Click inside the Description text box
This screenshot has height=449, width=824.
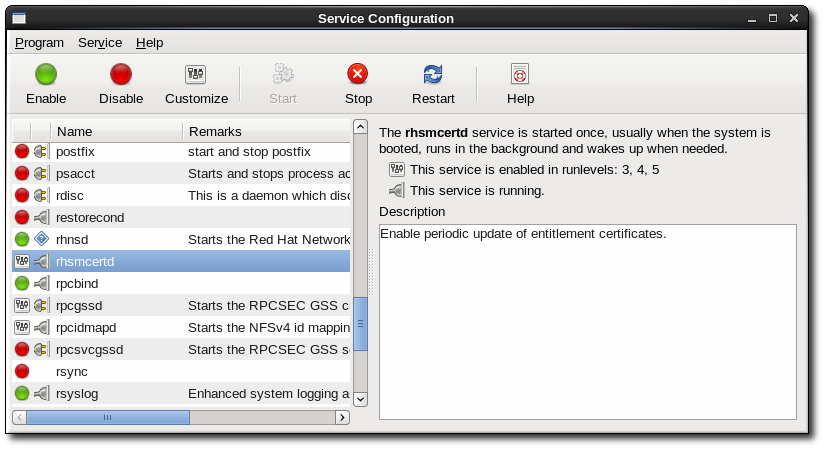[588, 322]
